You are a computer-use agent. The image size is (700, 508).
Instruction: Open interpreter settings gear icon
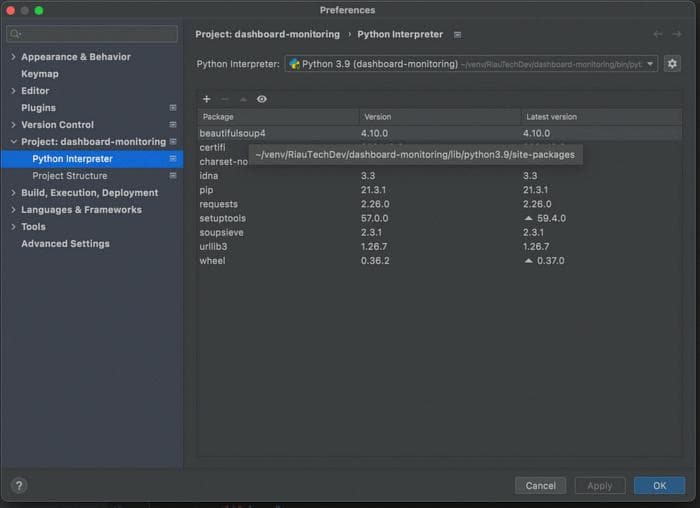click(x=672, y=63)
